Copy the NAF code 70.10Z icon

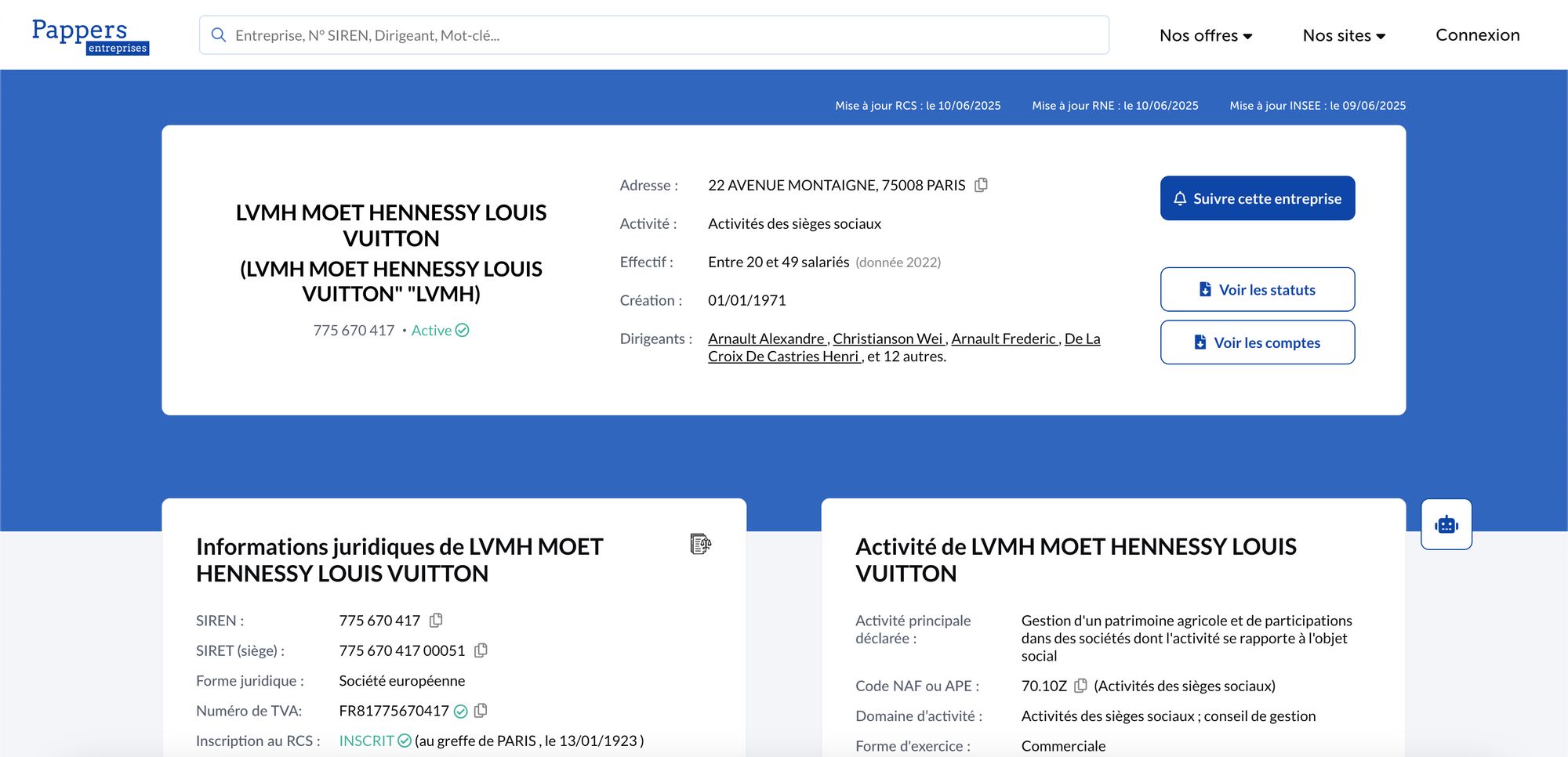(x=1080, y=686)
